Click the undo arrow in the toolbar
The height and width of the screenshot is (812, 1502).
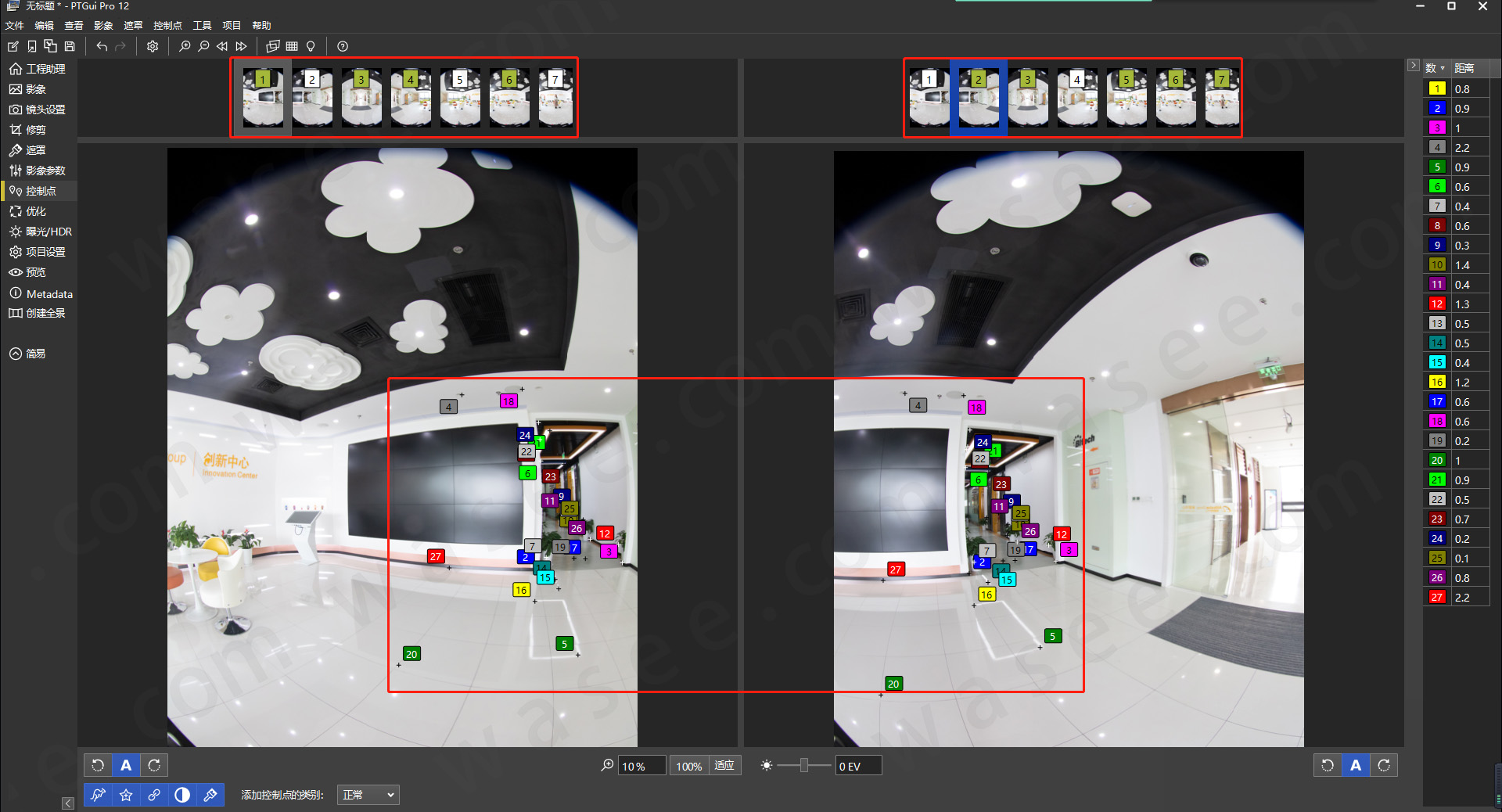tap(101, 46)
